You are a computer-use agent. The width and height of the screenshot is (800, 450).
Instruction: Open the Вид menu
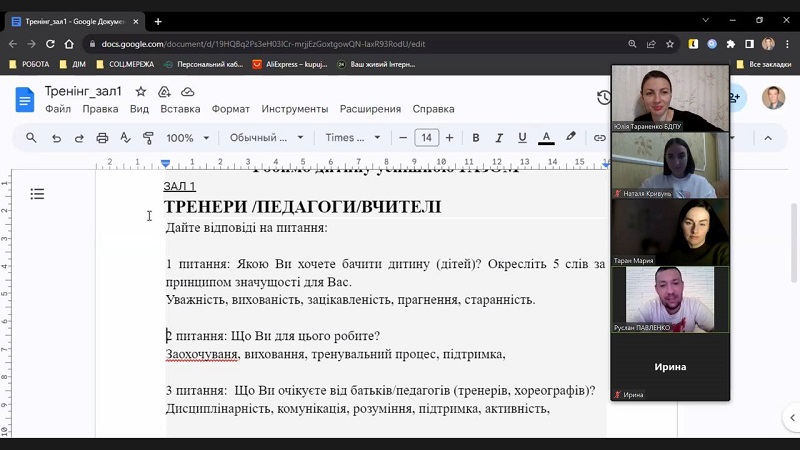click(139, 109)
